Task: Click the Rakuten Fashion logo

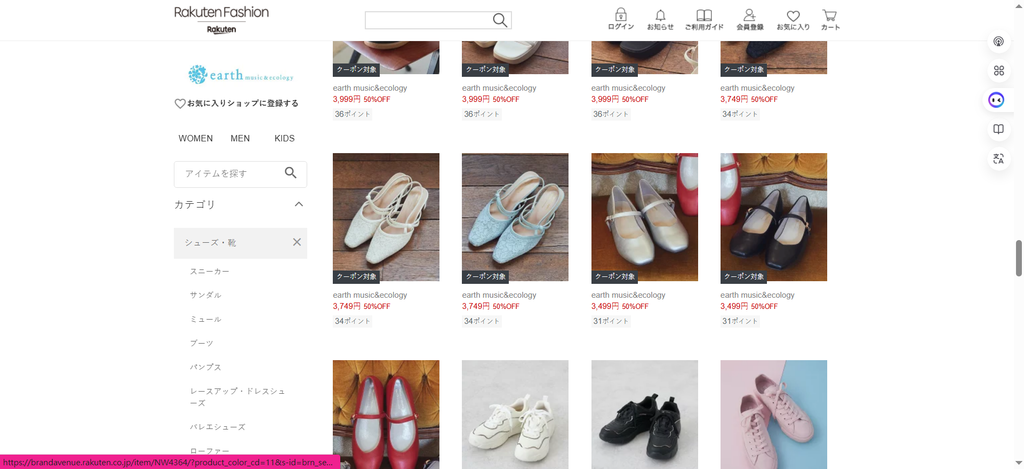Action: click(x=221, y=12)
